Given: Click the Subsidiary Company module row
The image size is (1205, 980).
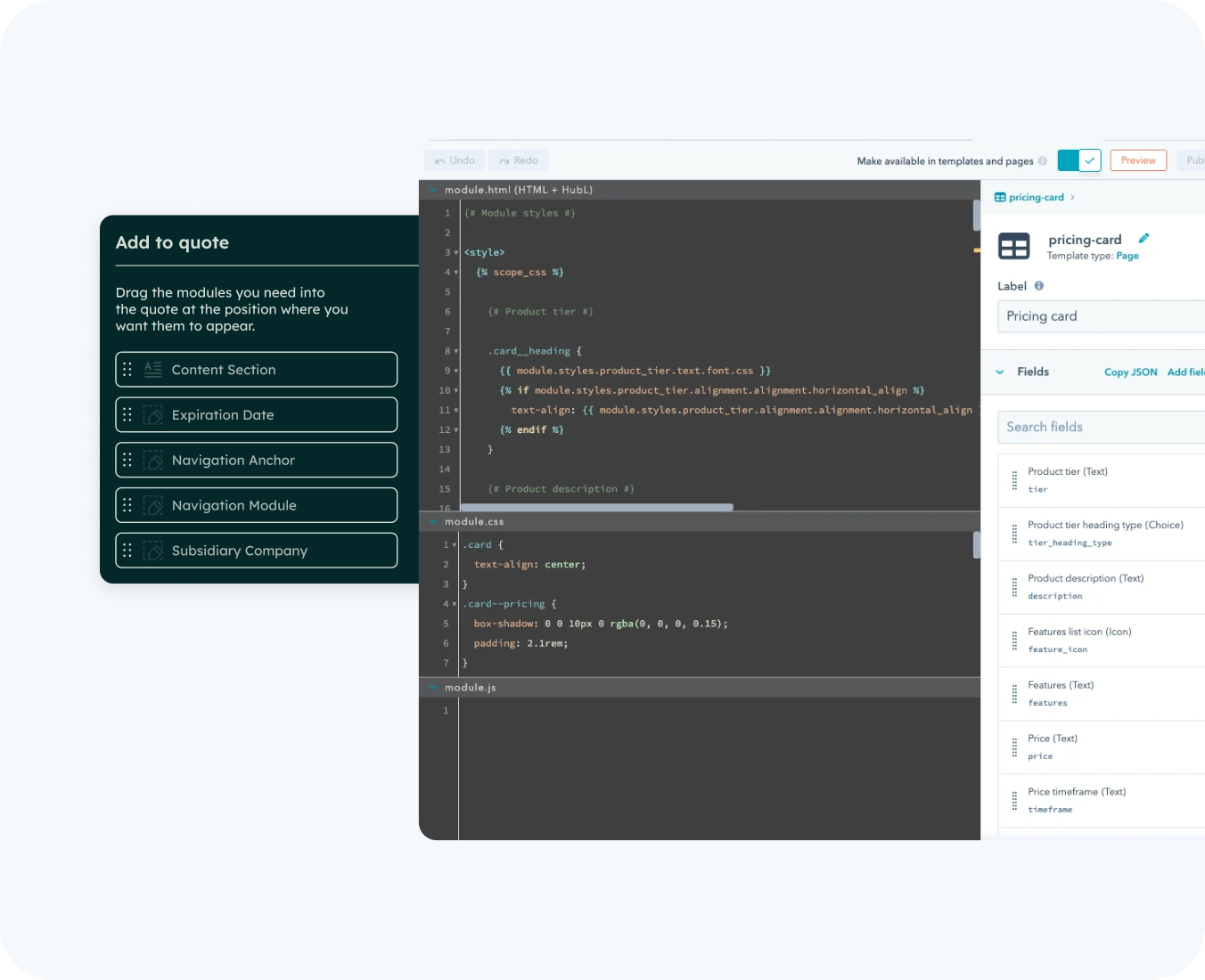Looking at the screenshot, I should pyautogui.click(x=257, y=551).
